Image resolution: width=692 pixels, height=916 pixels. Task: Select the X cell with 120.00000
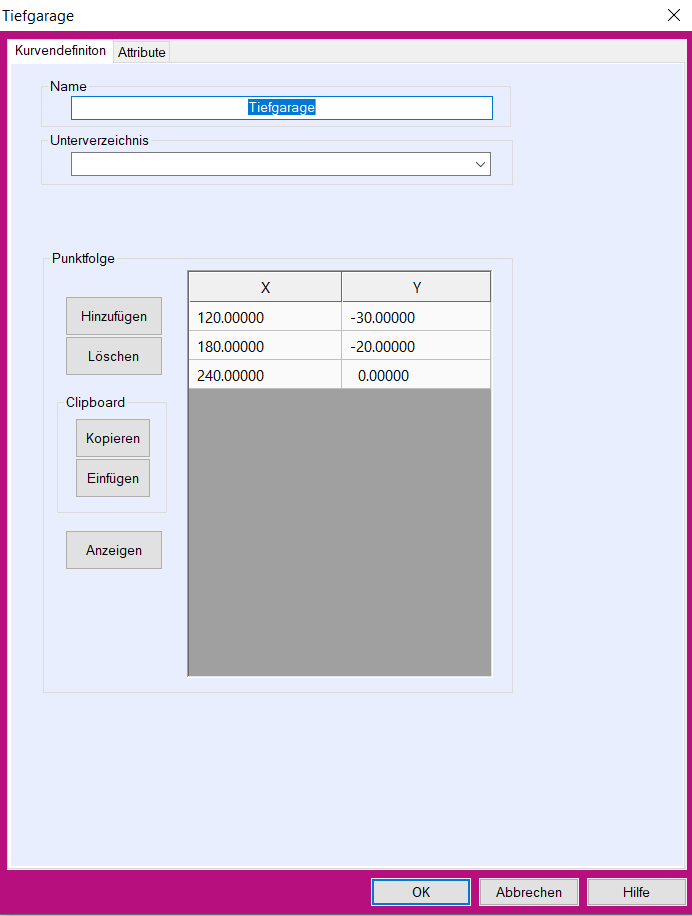(x=265, y=318)
